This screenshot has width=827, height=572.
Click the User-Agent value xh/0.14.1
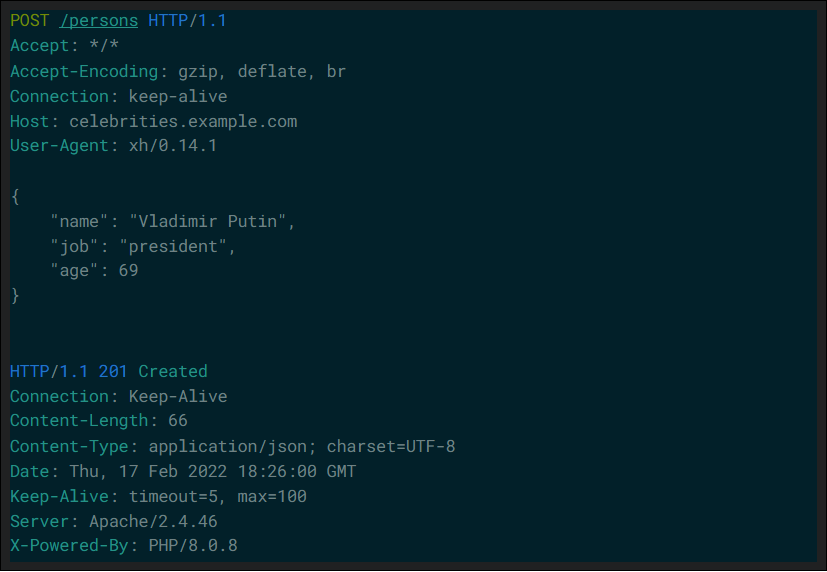coord(173,146)
